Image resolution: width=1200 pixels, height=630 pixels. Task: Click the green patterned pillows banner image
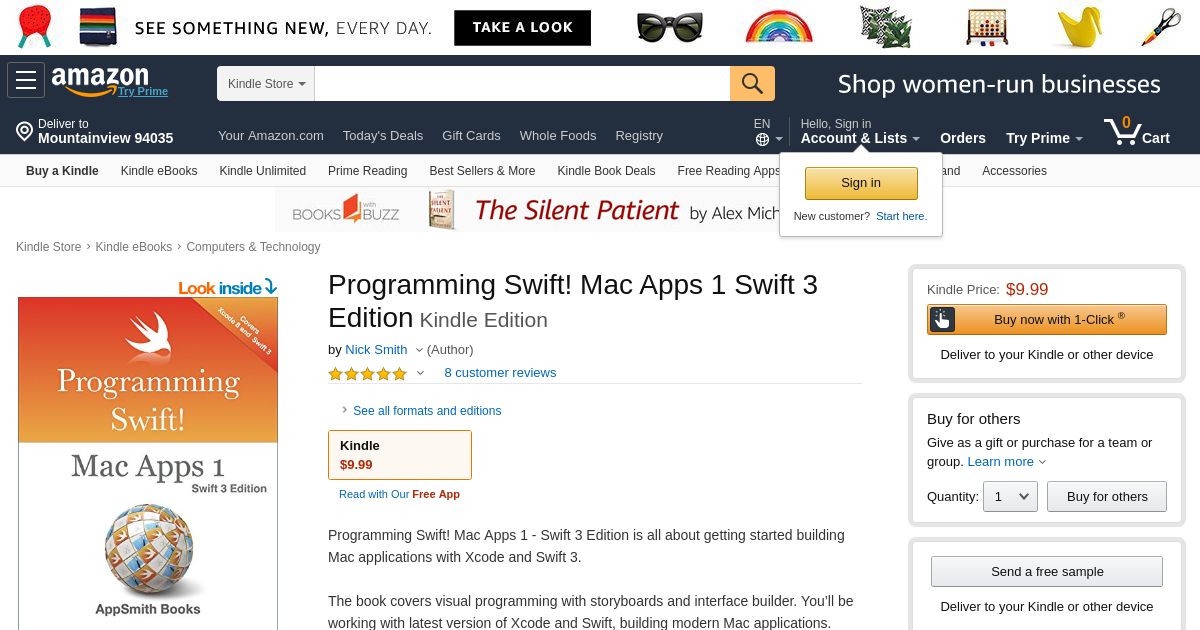click(x=885, y=27)
